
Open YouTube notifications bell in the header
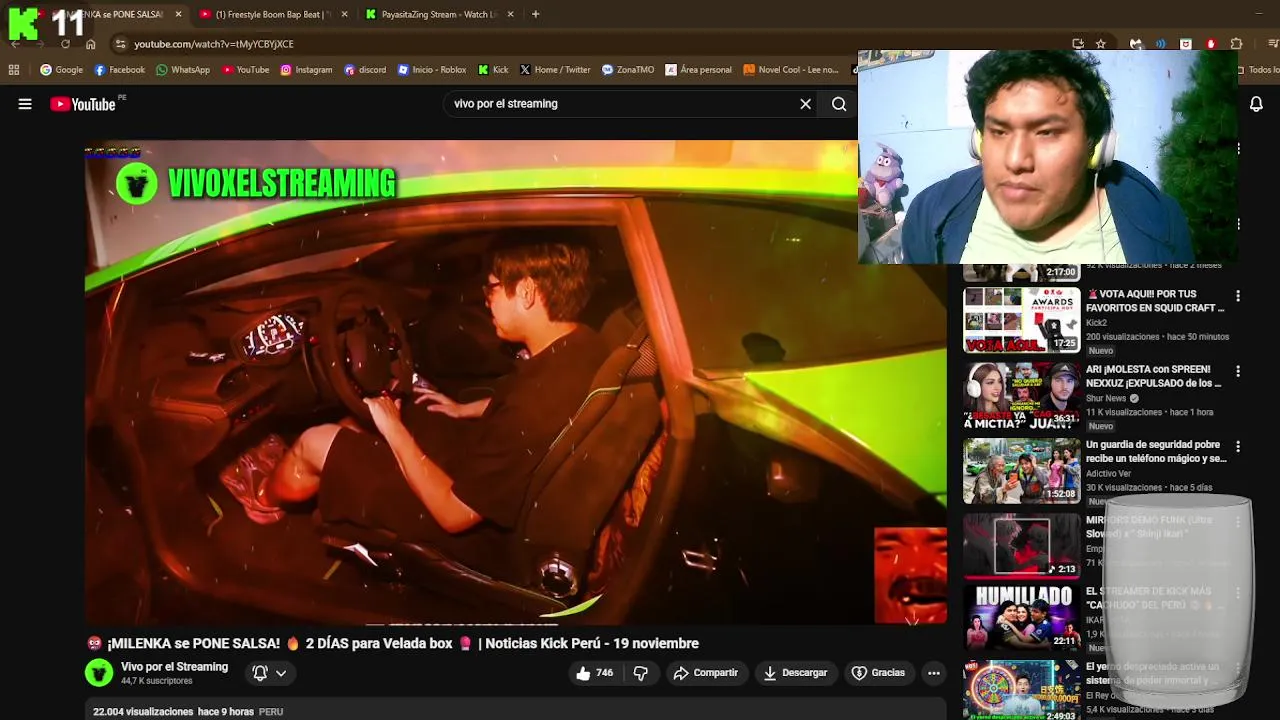click(1256, 104)
